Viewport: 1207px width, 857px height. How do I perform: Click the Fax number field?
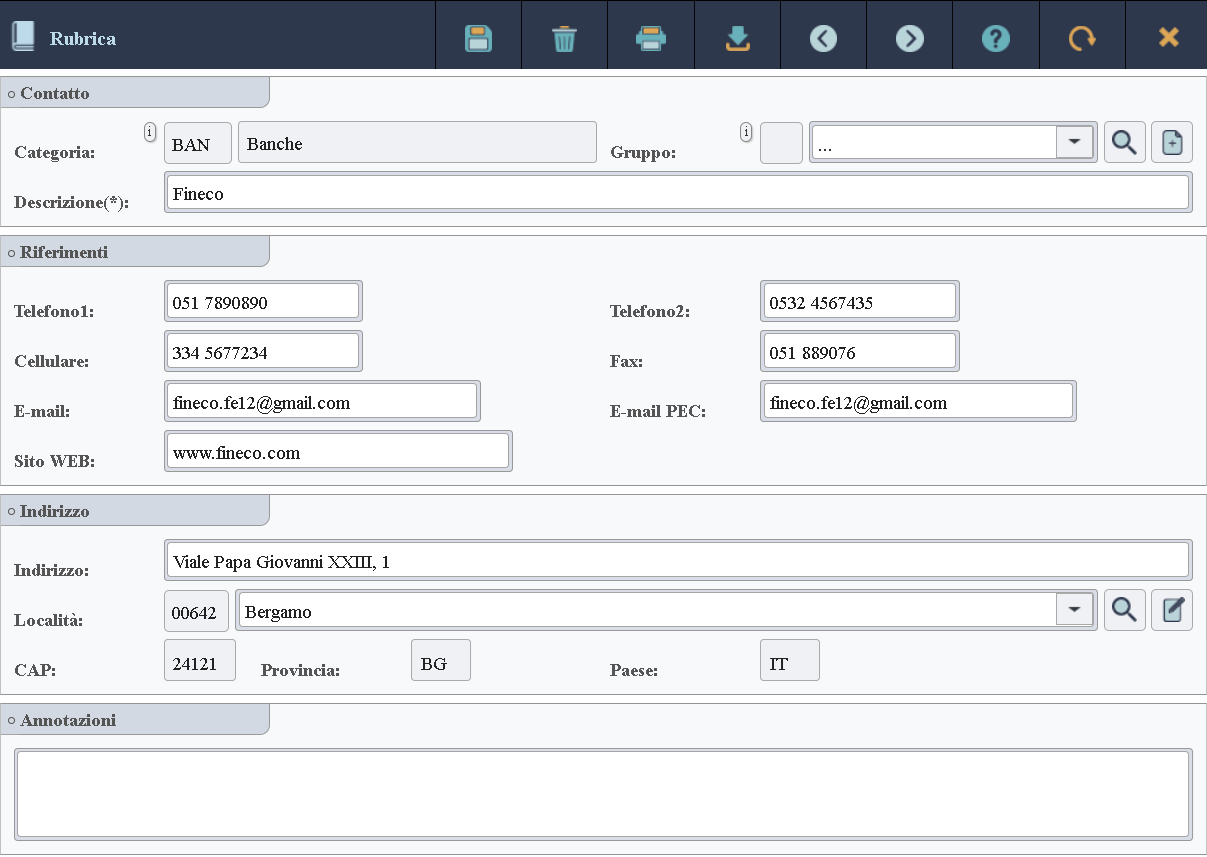(x=859, y=351)
